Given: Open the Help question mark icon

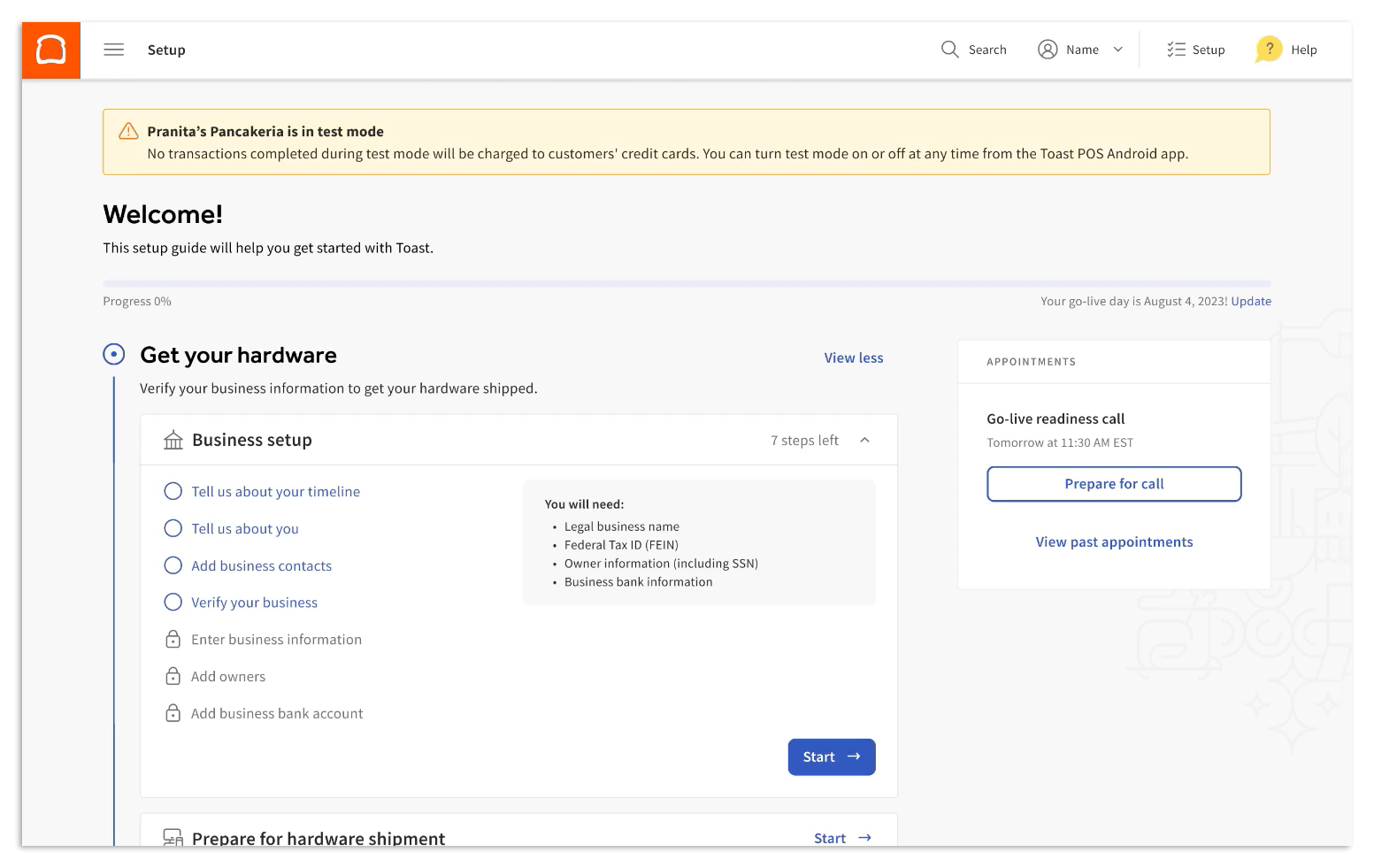Looking at the screenshot, I should point(1269,50).
